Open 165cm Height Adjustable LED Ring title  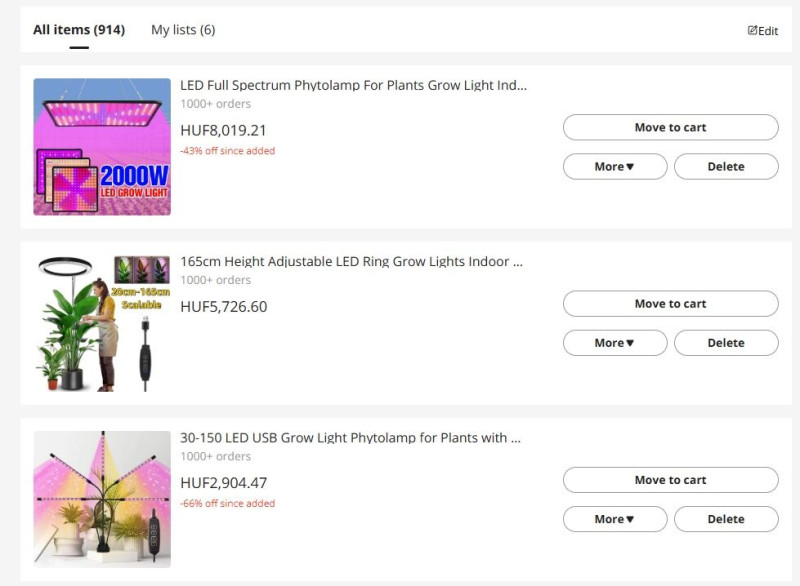(x=351, y=262)
